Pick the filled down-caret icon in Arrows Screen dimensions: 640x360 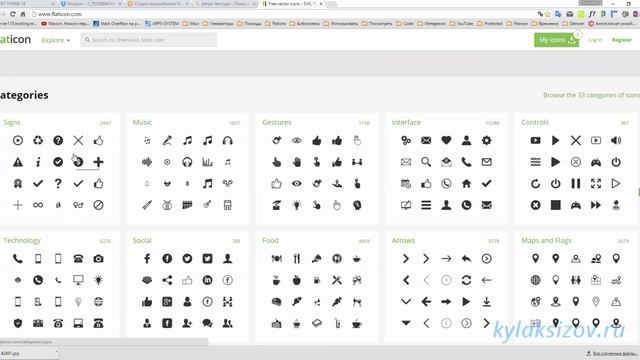406,323
